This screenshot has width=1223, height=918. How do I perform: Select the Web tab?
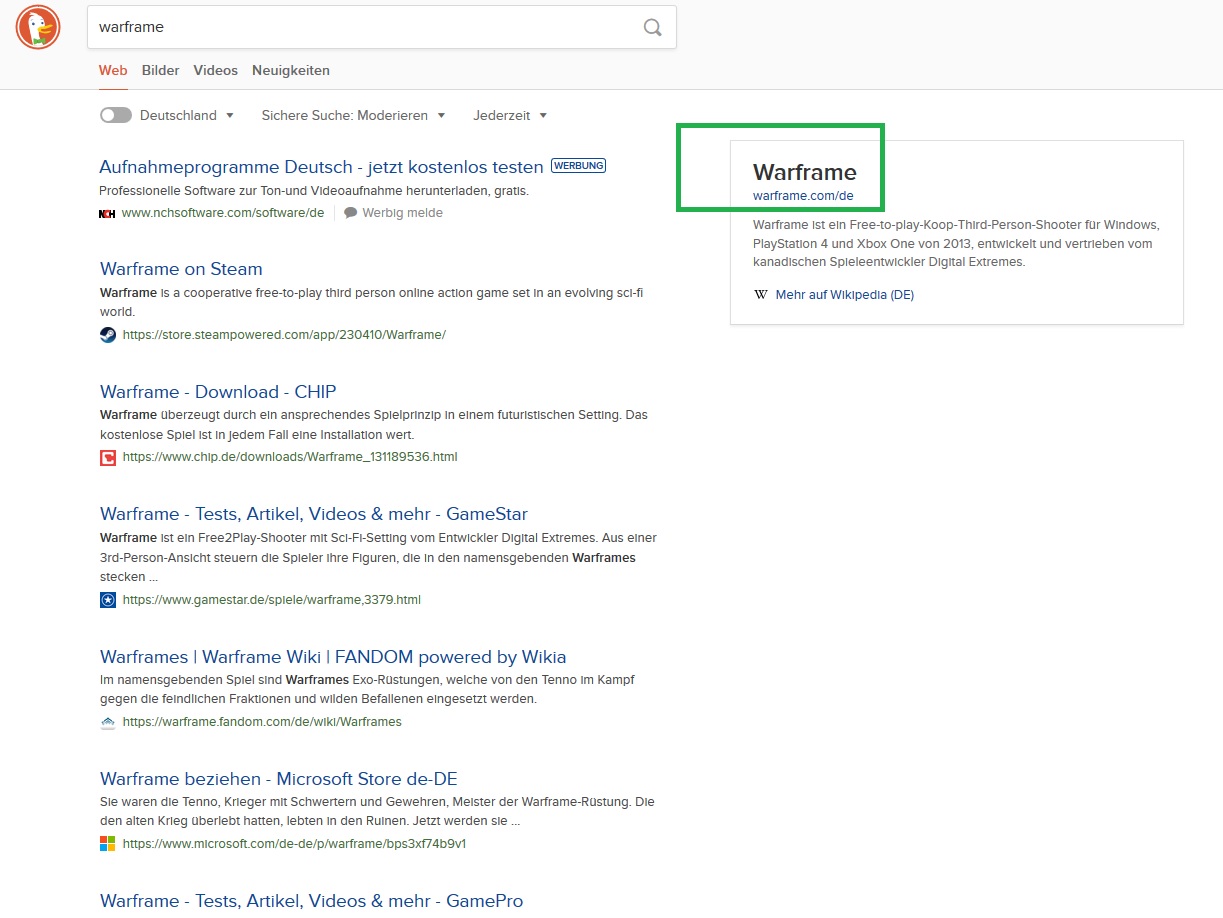[x=113, y=70]
